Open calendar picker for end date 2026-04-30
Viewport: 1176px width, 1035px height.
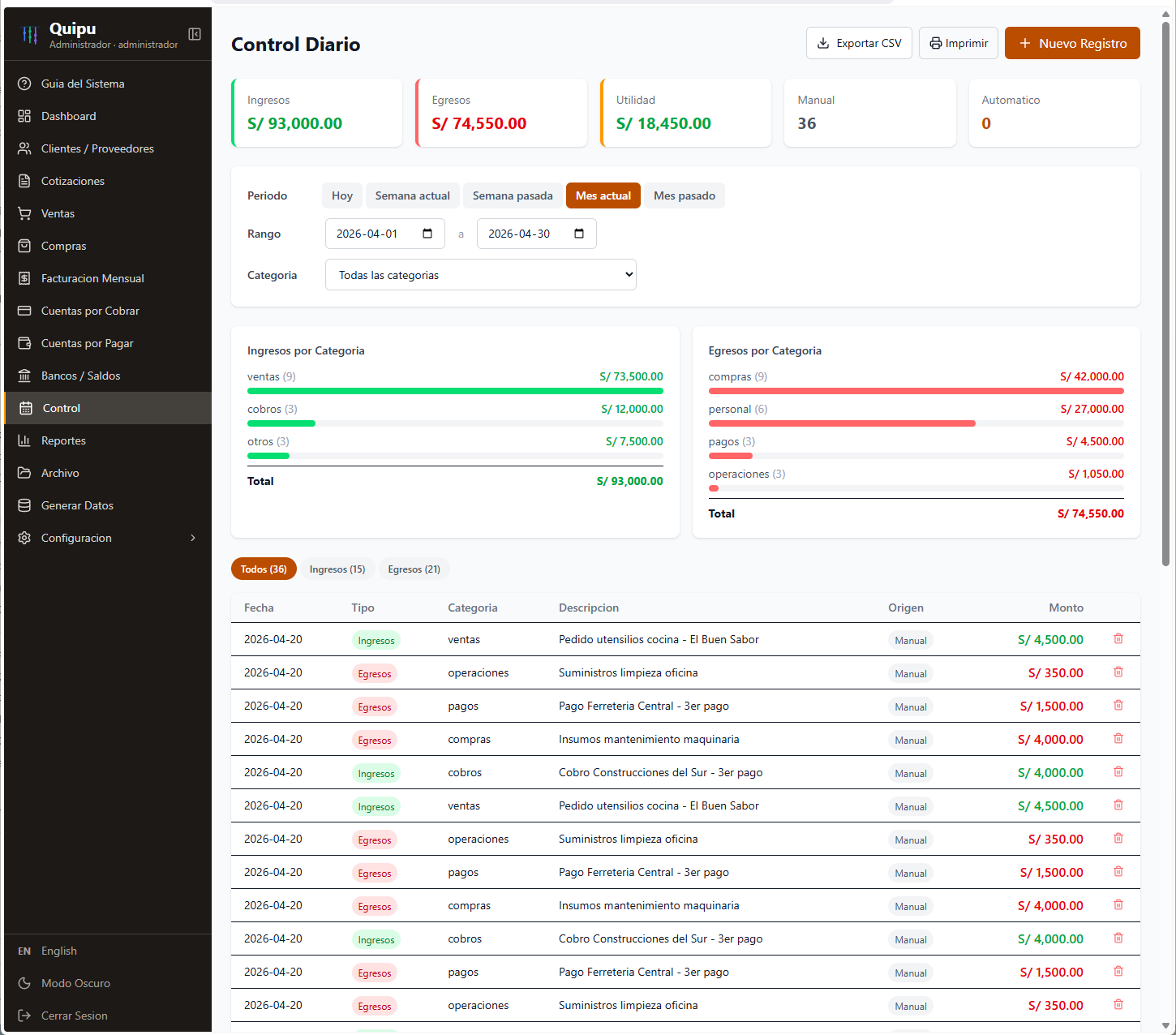tap(579, 234)
